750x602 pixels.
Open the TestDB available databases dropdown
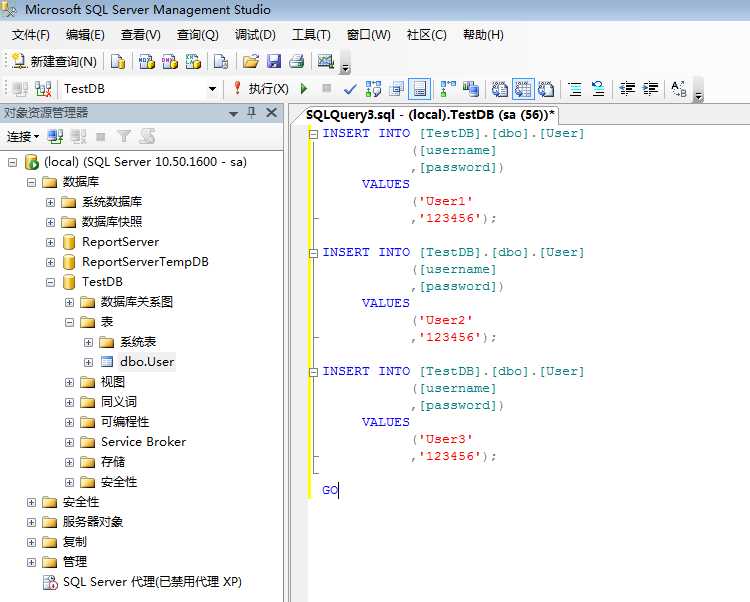click(x=212, y=89)
